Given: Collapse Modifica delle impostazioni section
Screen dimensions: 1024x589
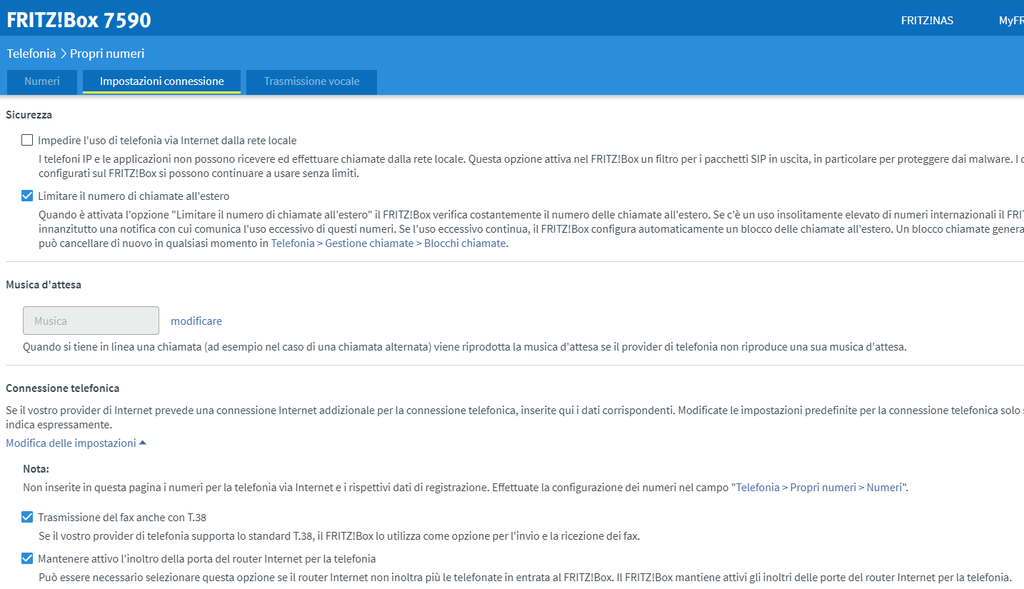Looking at the screenshot, I should coord(76,443).
